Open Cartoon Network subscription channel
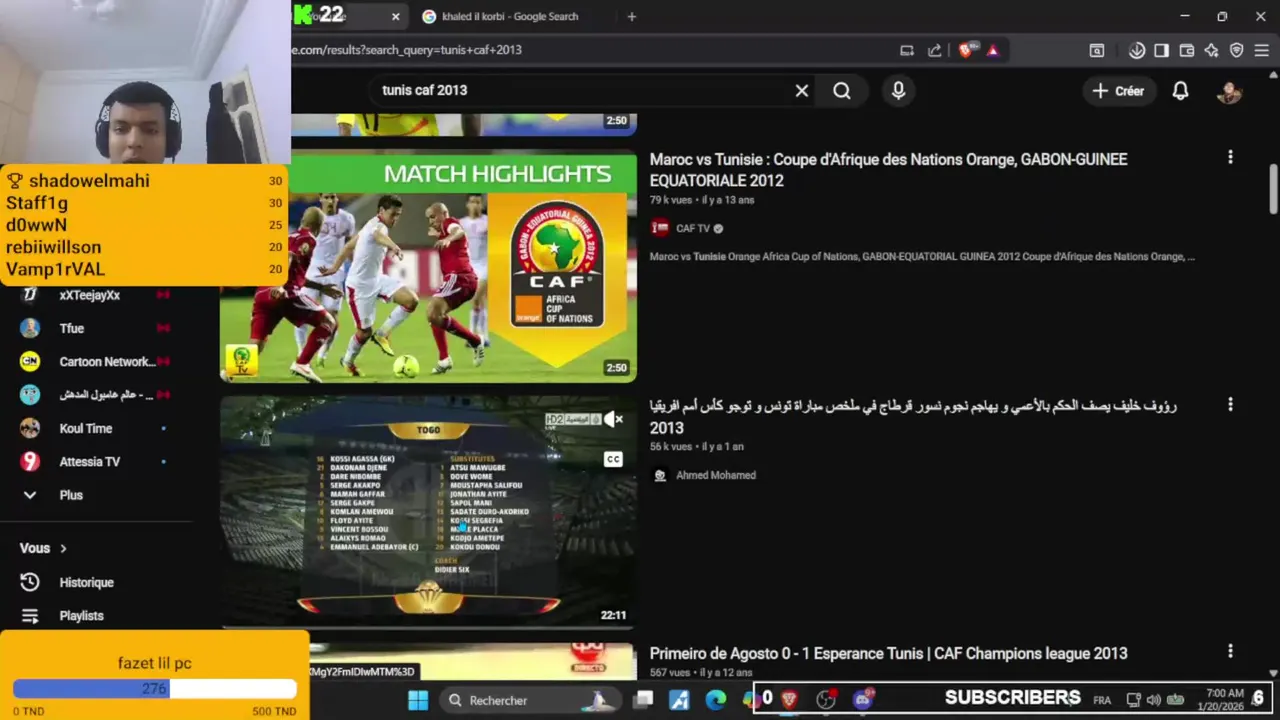The width and height of the screenshot is (1280, 720). [x=105, y=361]
